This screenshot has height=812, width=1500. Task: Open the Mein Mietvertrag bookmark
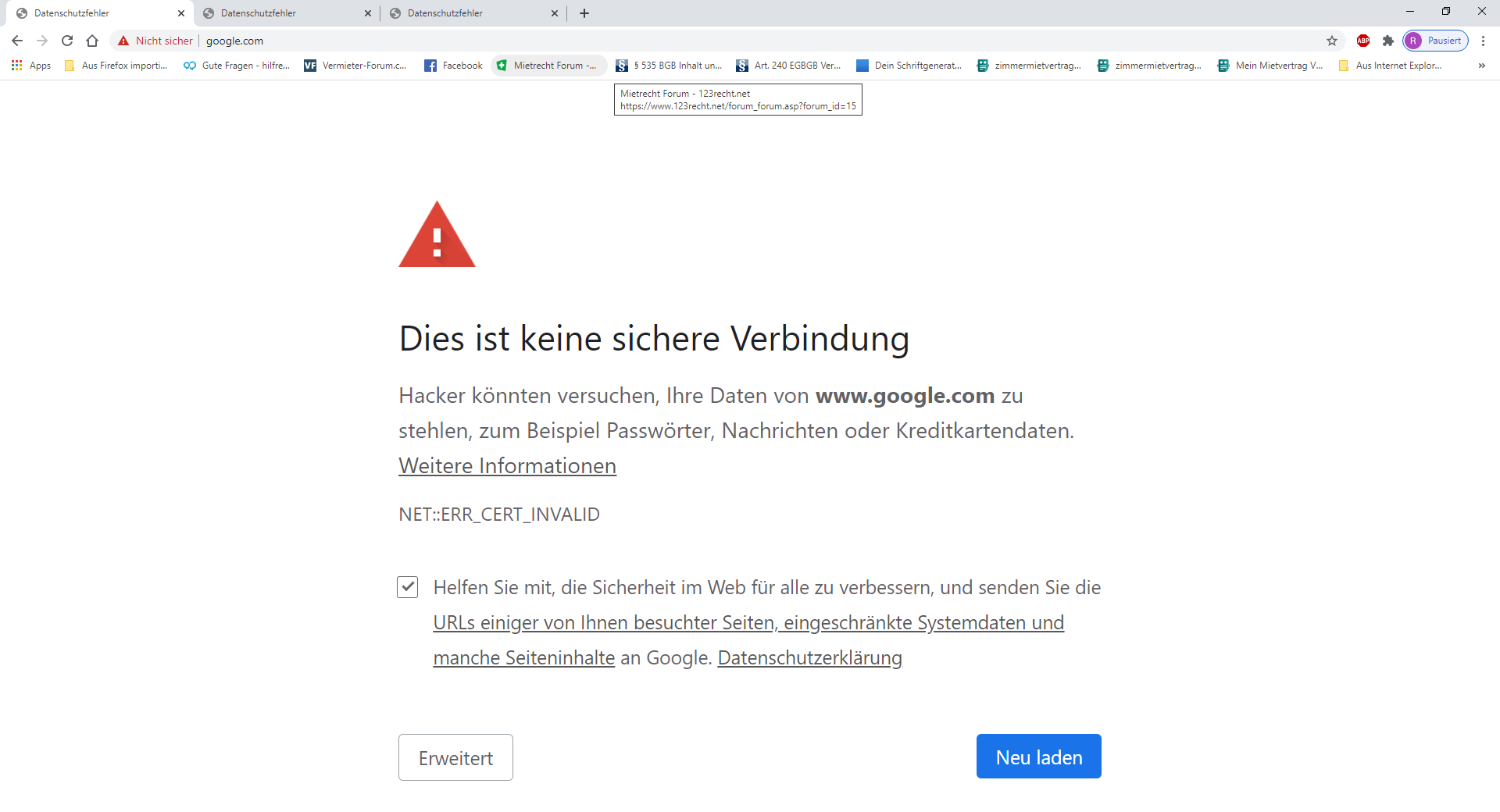tap(1270, 66)
